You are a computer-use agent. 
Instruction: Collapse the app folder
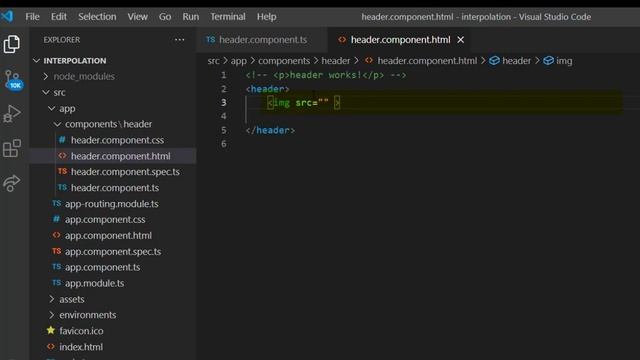pos(67,109)
